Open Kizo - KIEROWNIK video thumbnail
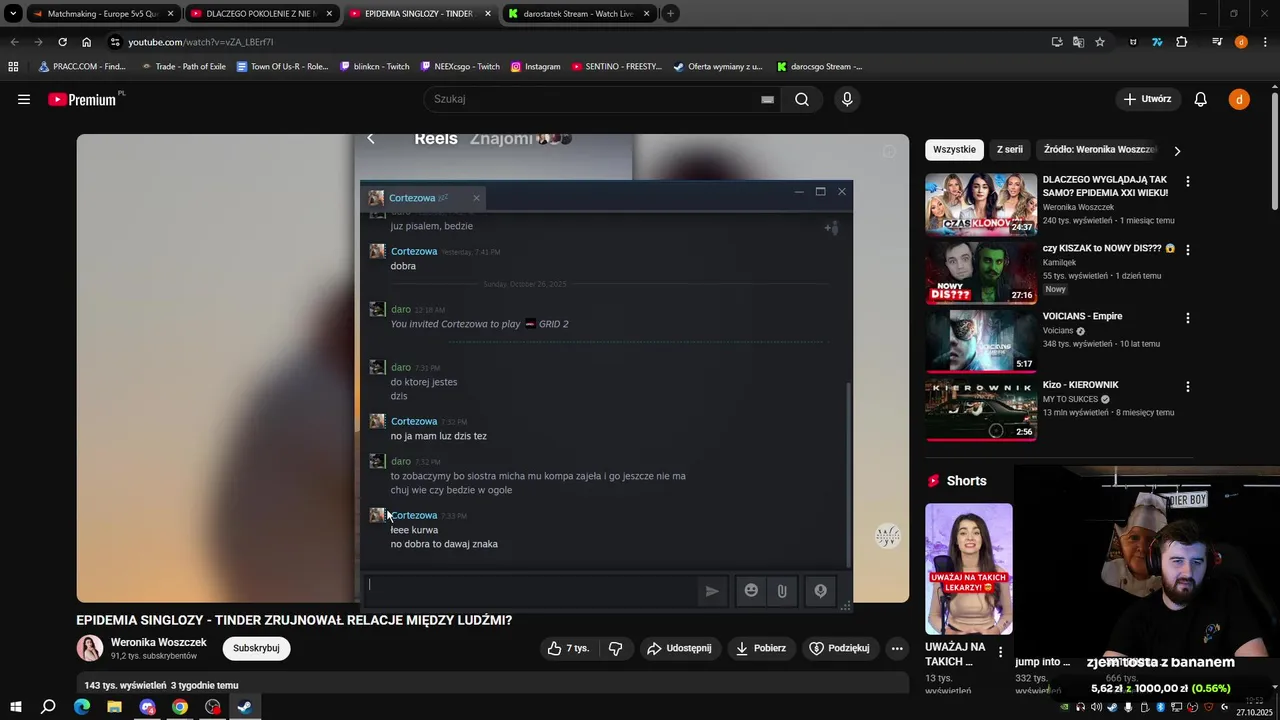 pyautogui.click(x=981, y=410)
